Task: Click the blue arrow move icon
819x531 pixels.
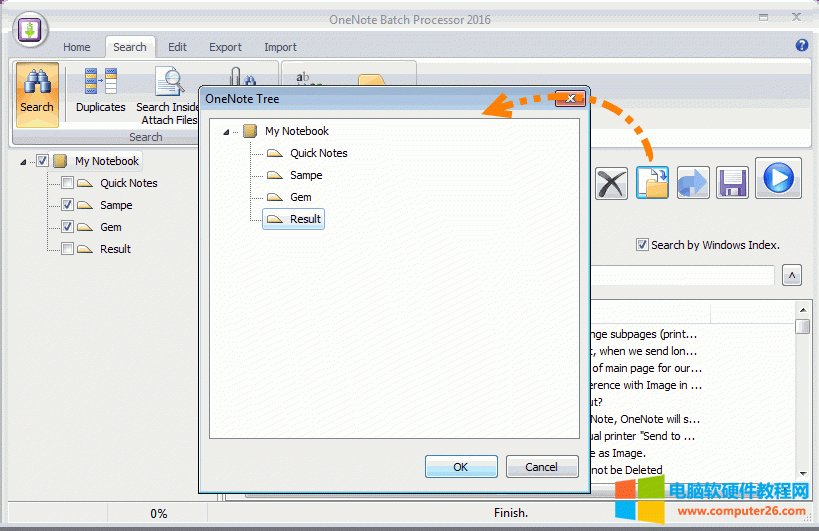Action: pyautogui.click(x=693, y=182)
